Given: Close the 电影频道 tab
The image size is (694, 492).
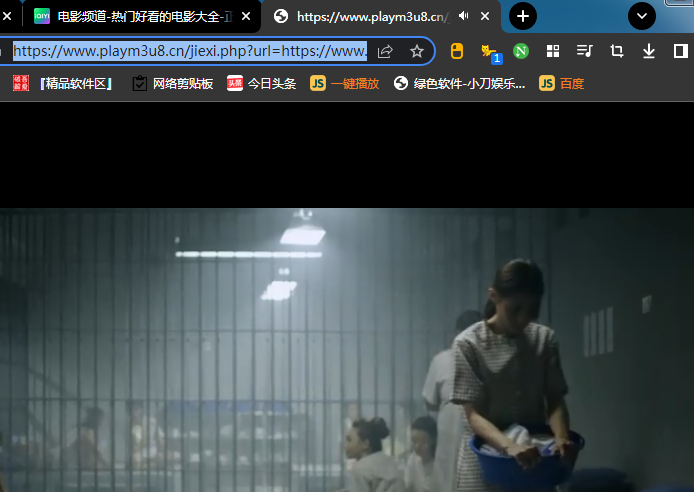Looking at the screenshot, I should (246, 16).
